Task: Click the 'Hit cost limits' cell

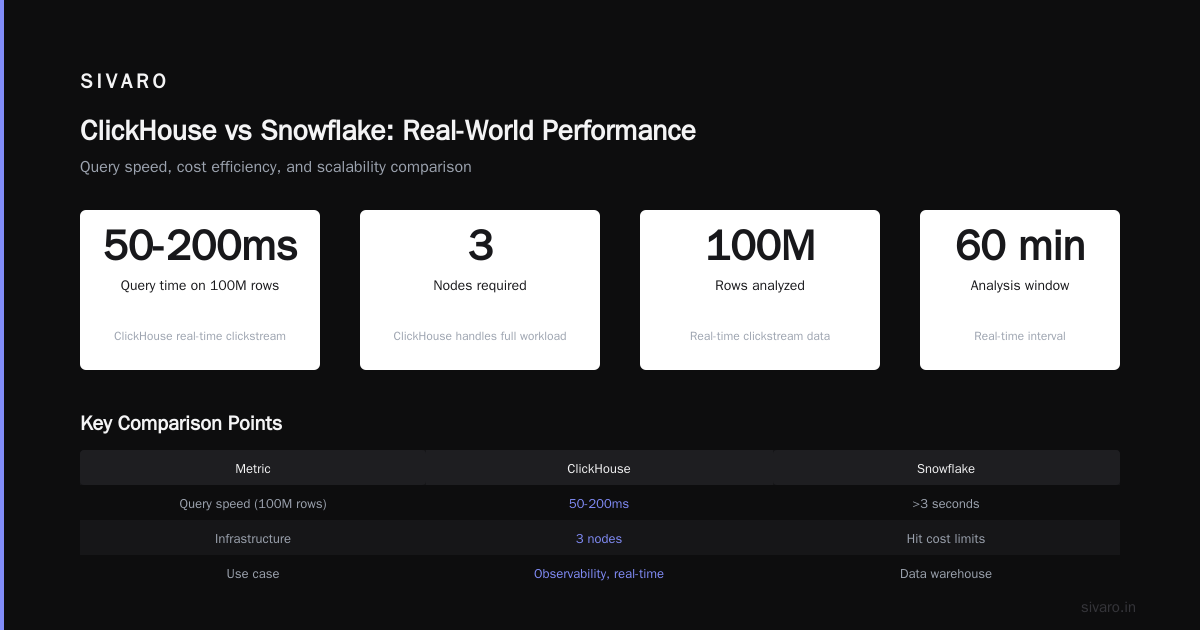Action: click(946, 539)
